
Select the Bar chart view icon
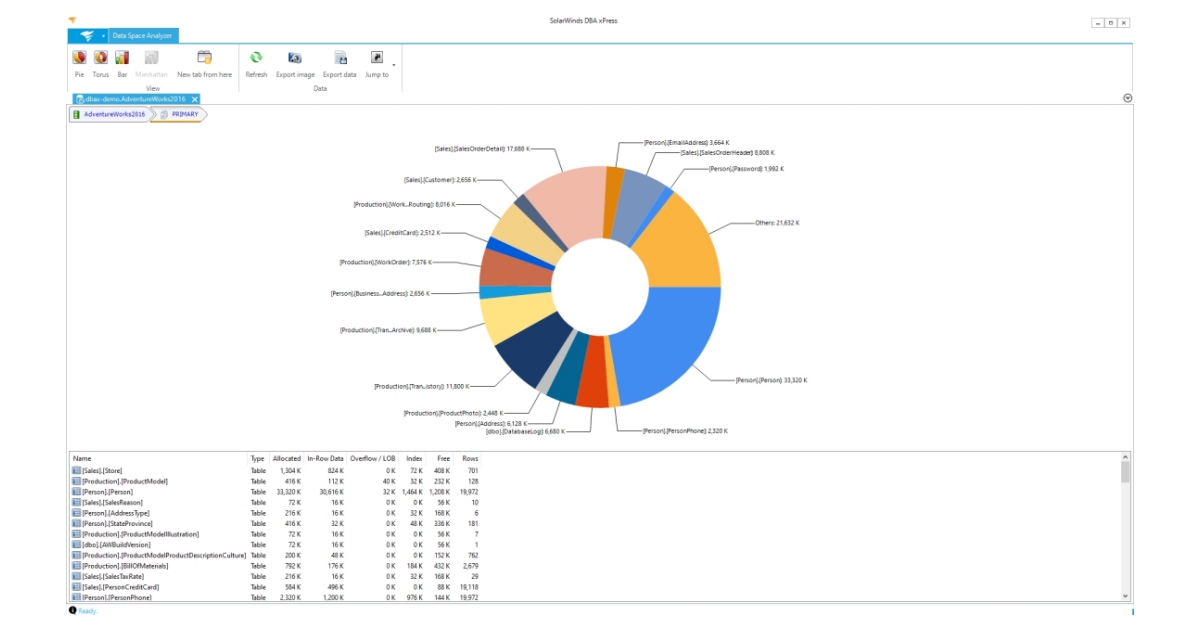121,57
